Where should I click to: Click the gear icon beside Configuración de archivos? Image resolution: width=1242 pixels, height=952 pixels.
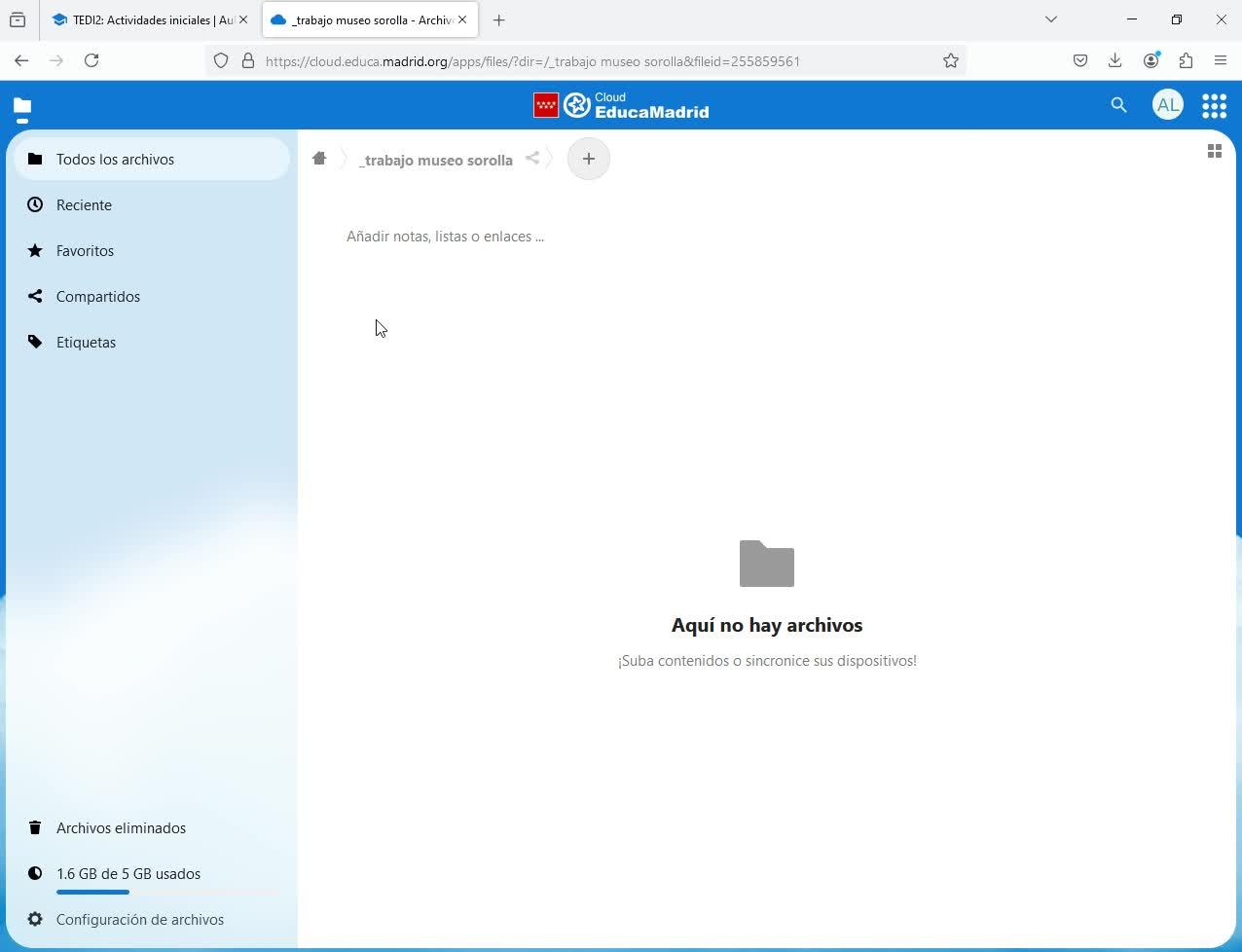pos(35,919)
